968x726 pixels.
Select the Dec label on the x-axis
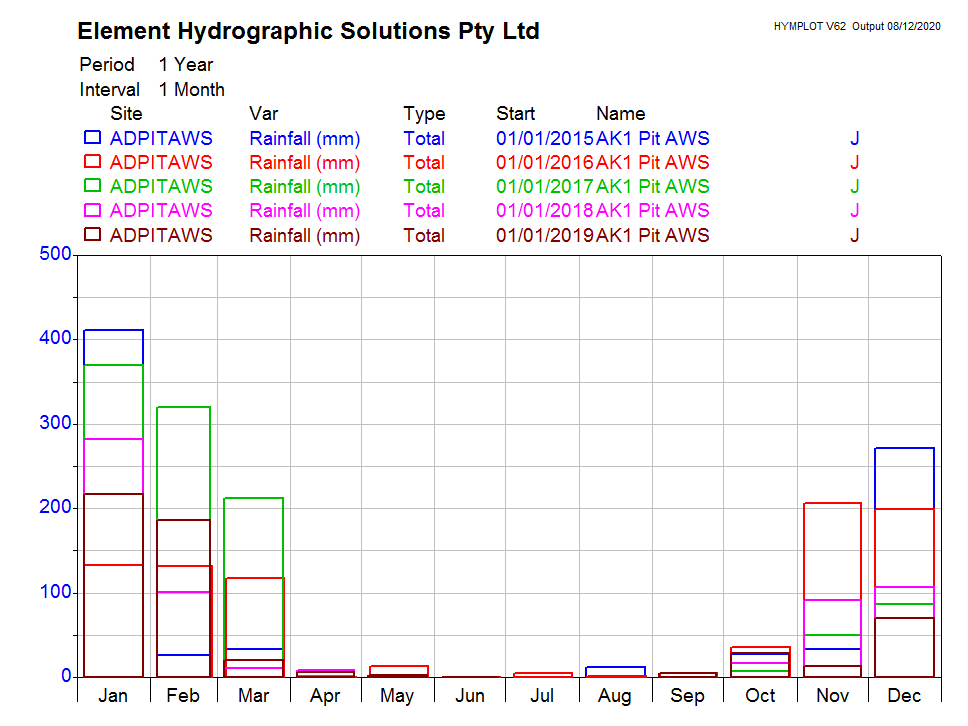coord(904,696)
